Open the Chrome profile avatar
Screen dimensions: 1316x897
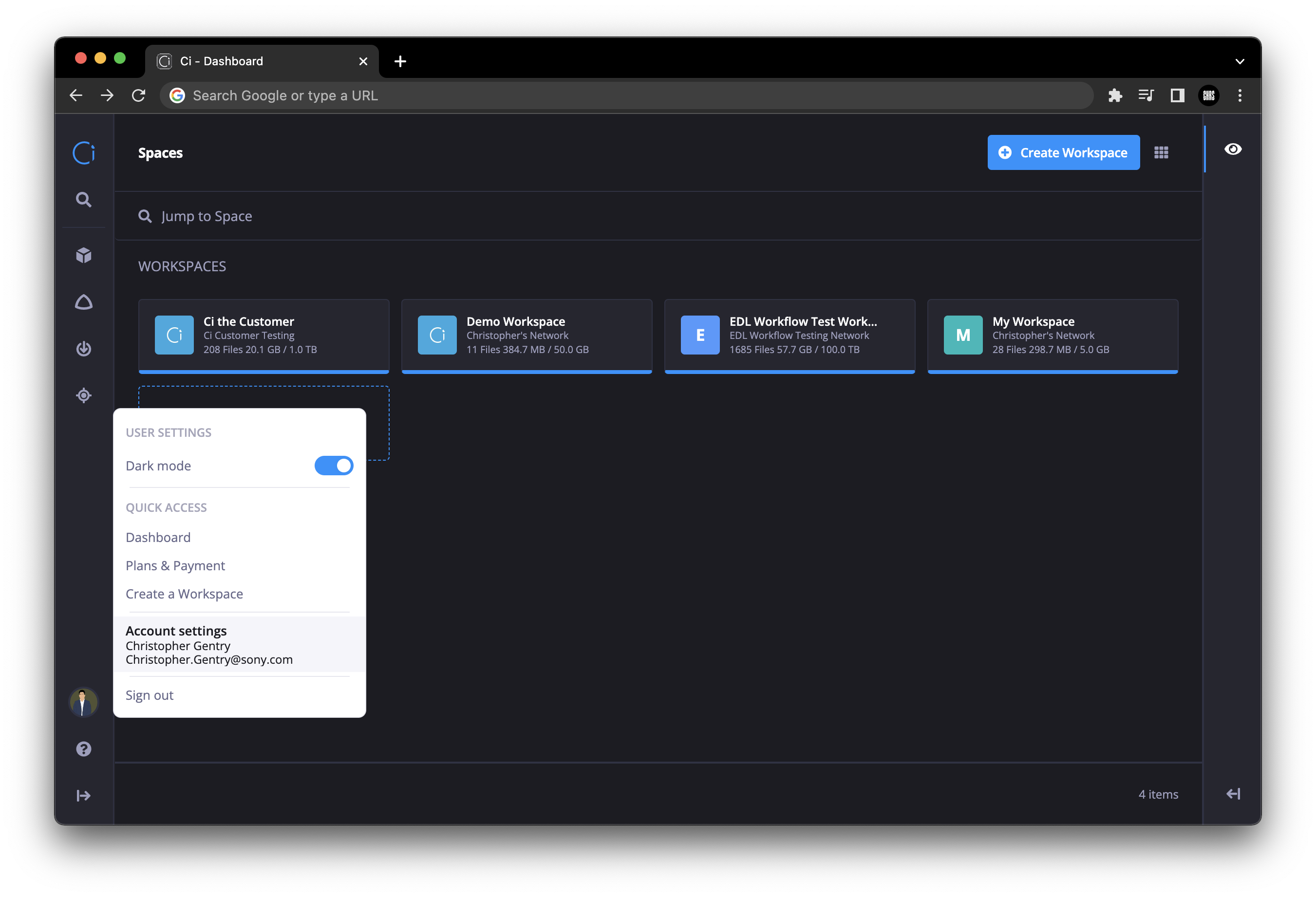1208,95
